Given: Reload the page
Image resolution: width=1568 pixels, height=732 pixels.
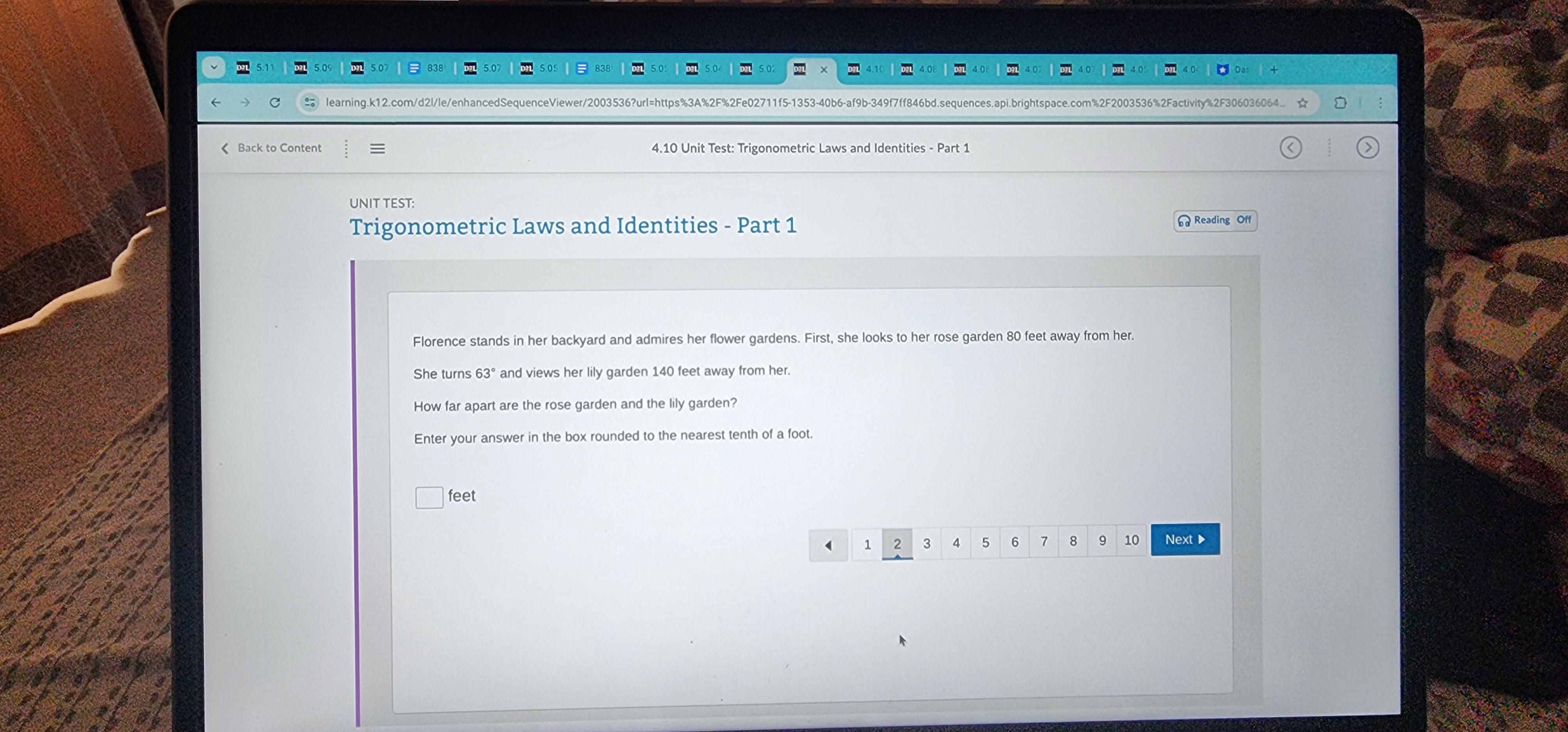Looking at the screenshot, I should (274, 102).
